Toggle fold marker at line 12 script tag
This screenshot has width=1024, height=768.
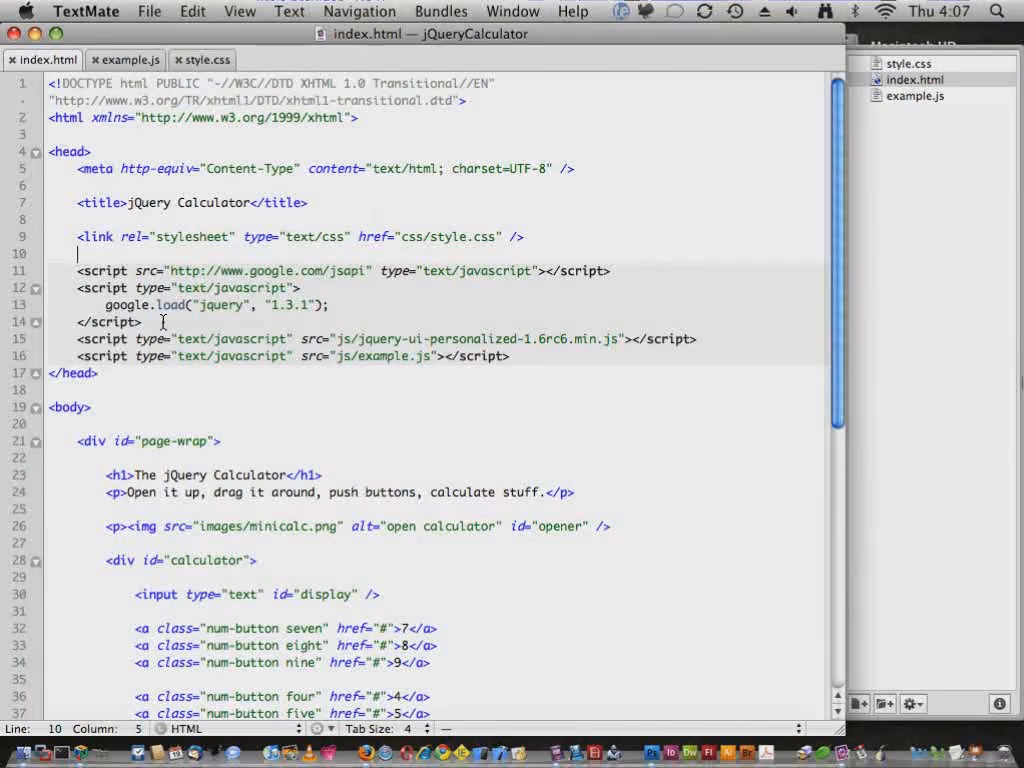click(36, 288)
